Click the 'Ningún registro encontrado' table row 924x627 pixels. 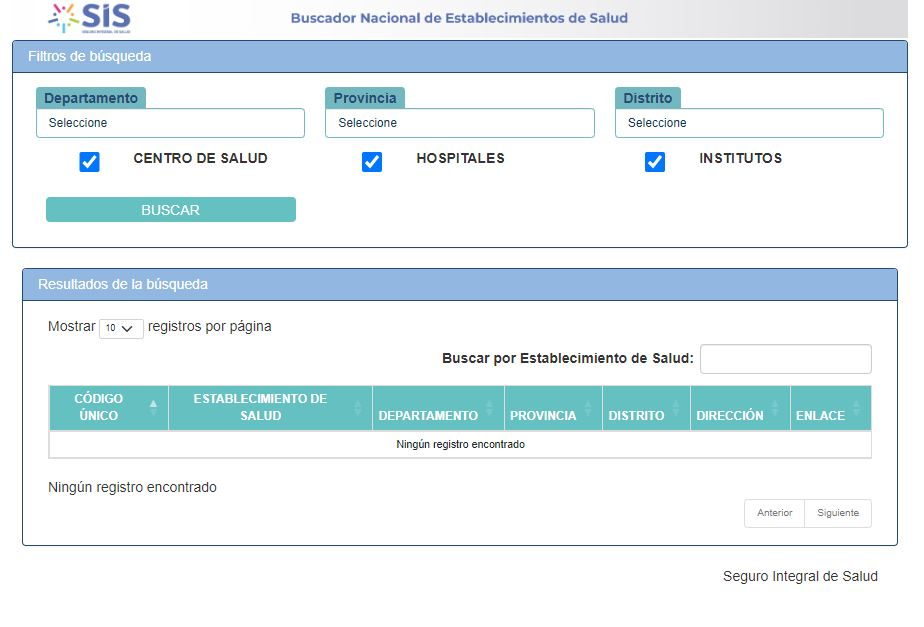tap(460, 444)
